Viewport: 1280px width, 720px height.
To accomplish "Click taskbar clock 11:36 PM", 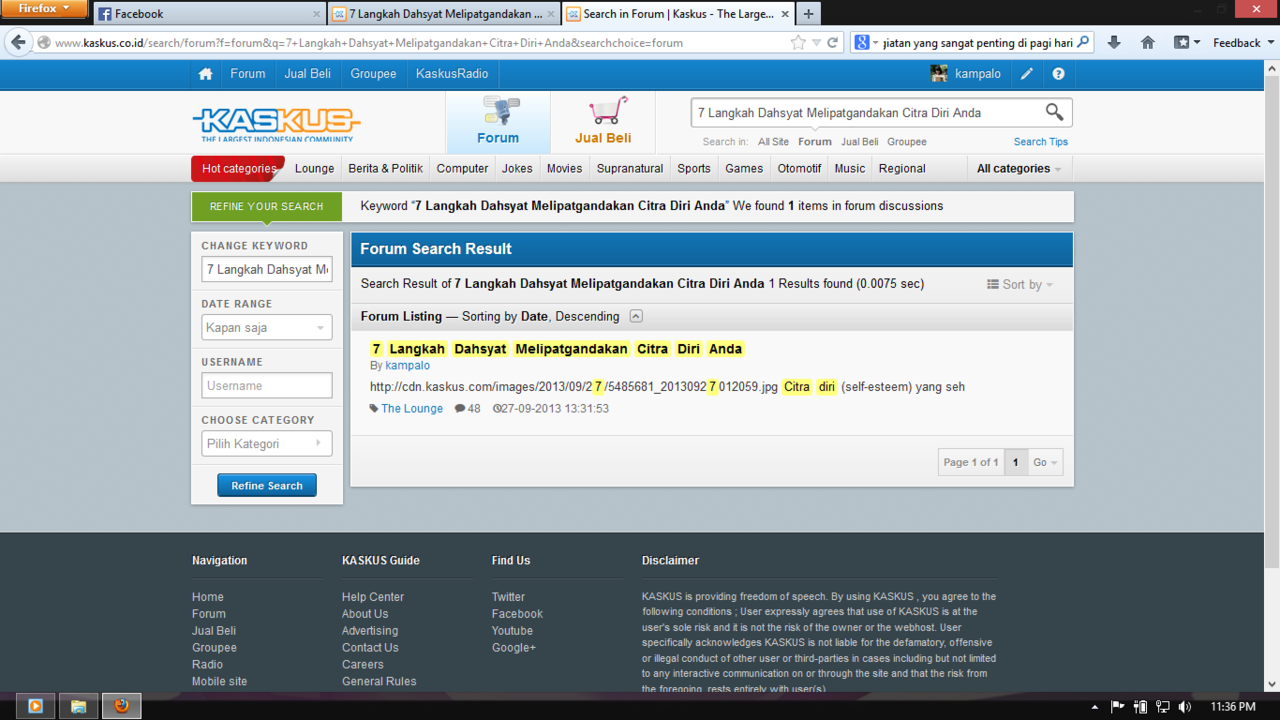I will 1232,707.
